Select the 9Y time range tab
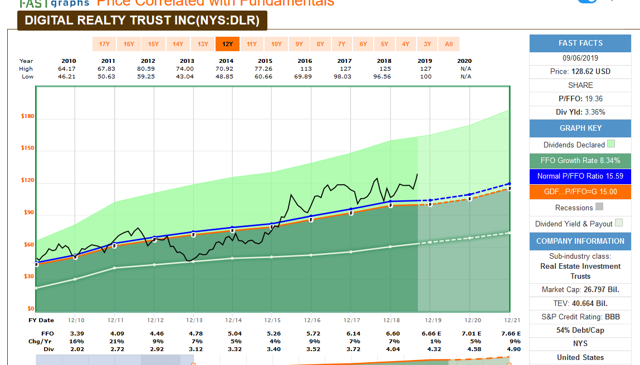The height and width of the screenshot is (365, 640). tap(299, 44)
